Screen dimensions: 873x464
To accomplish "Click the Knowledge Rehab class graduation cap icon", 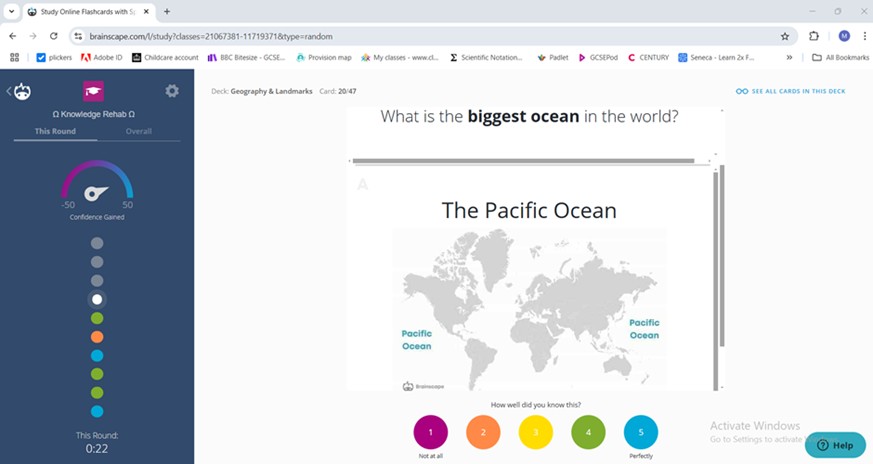I will pos(93,91).
